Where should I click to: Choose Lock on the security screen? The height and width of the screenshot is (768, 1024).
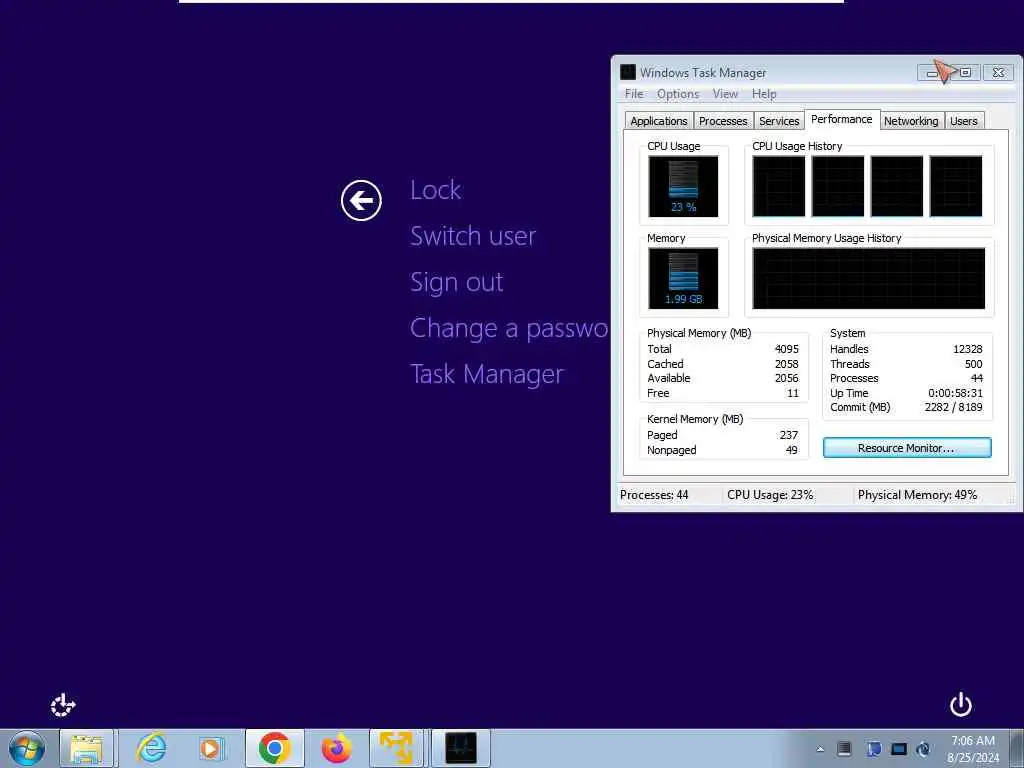[436, 190]
